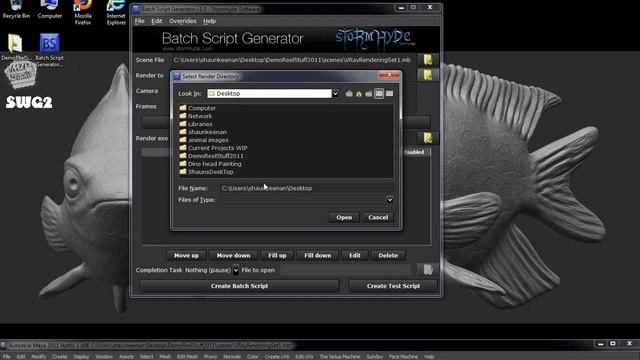Screen dimensions: 640x360
Task: Click the Edit button below the task list
Action: pyautogui.click(x=355, y=256)
